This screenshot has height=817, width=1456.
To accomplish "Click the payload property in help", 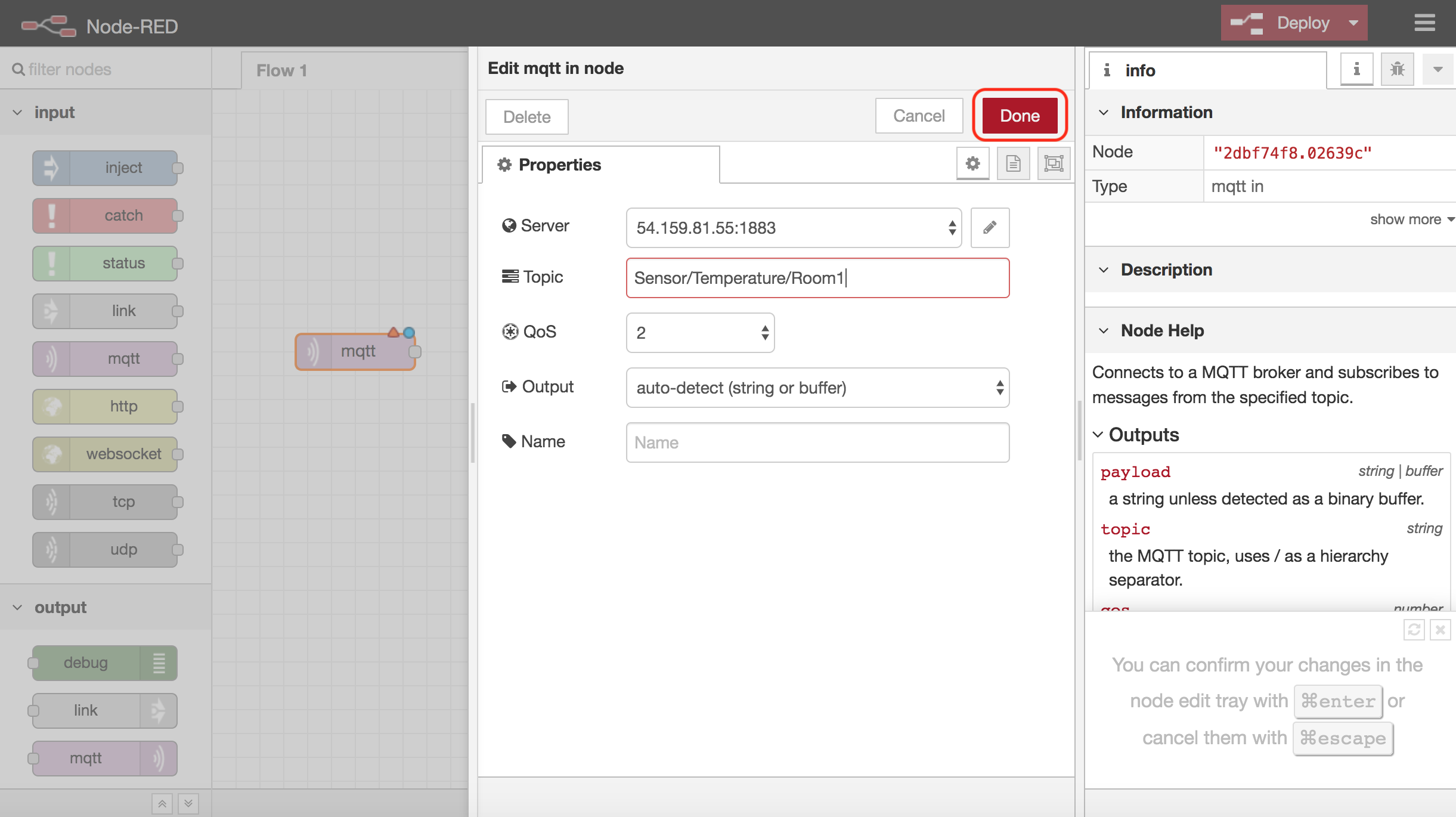I will click(x=1135, y=472).
